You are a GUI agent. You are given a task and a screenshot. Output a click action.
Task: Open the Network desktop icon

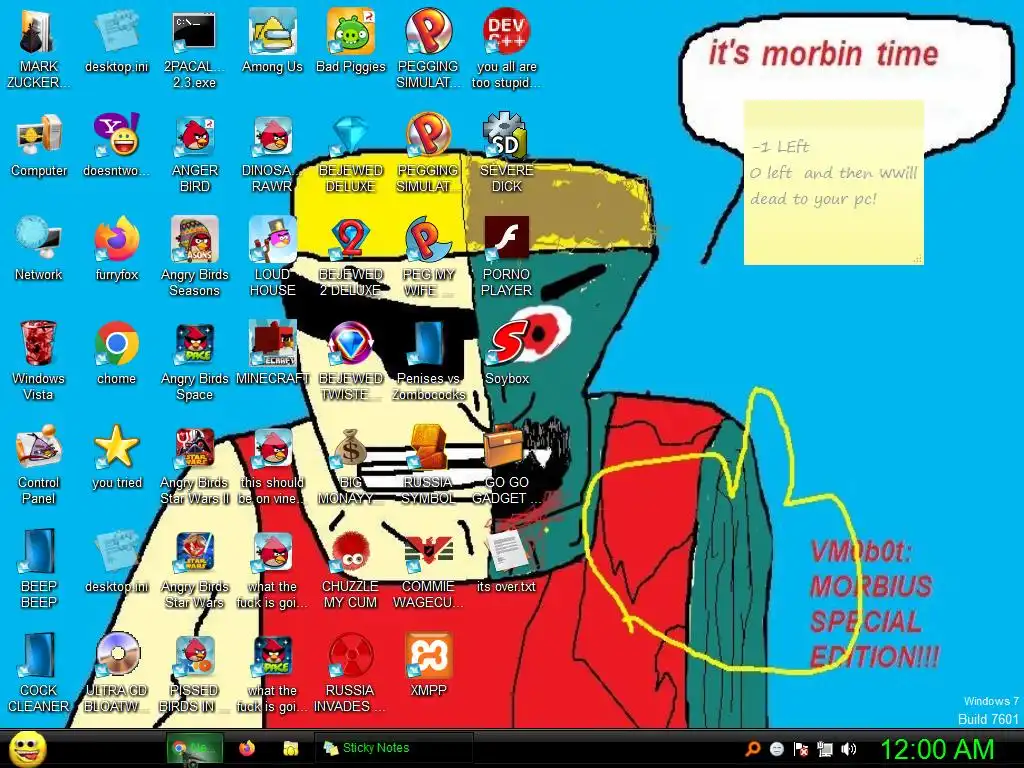[39, 249]
